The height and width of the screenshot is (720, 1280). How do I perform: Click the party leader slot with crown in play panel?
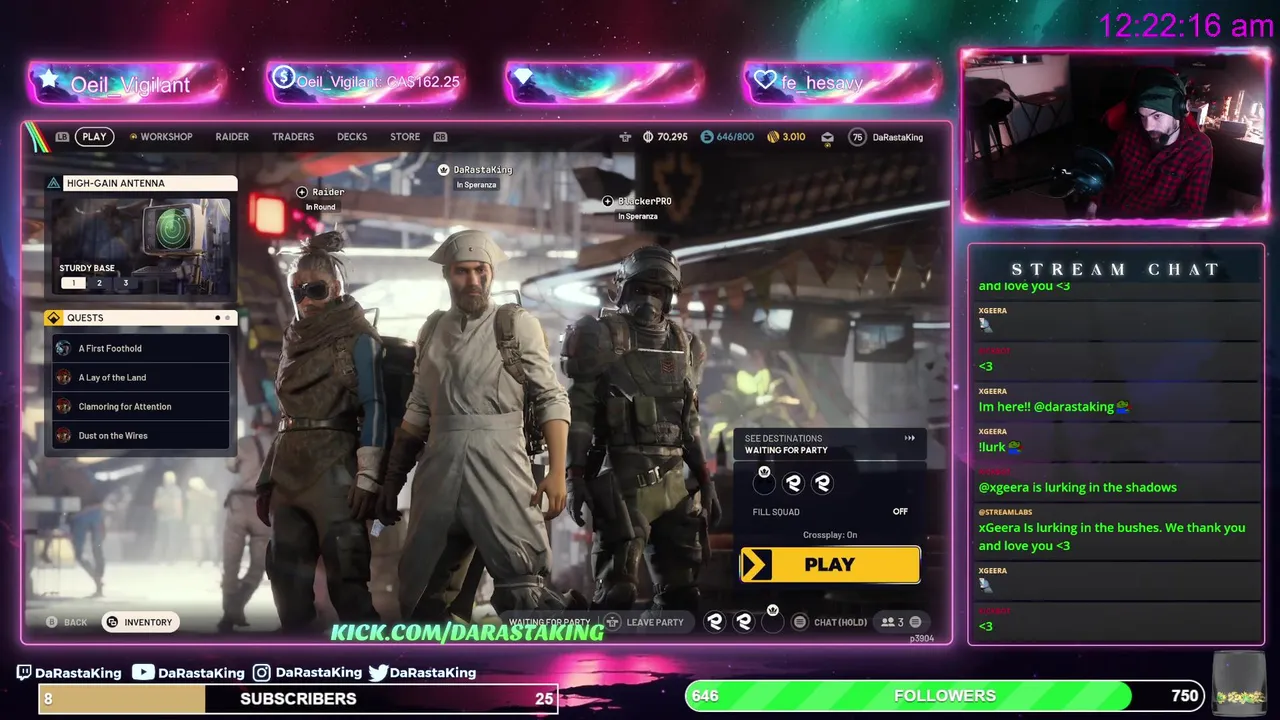point(764,483)
